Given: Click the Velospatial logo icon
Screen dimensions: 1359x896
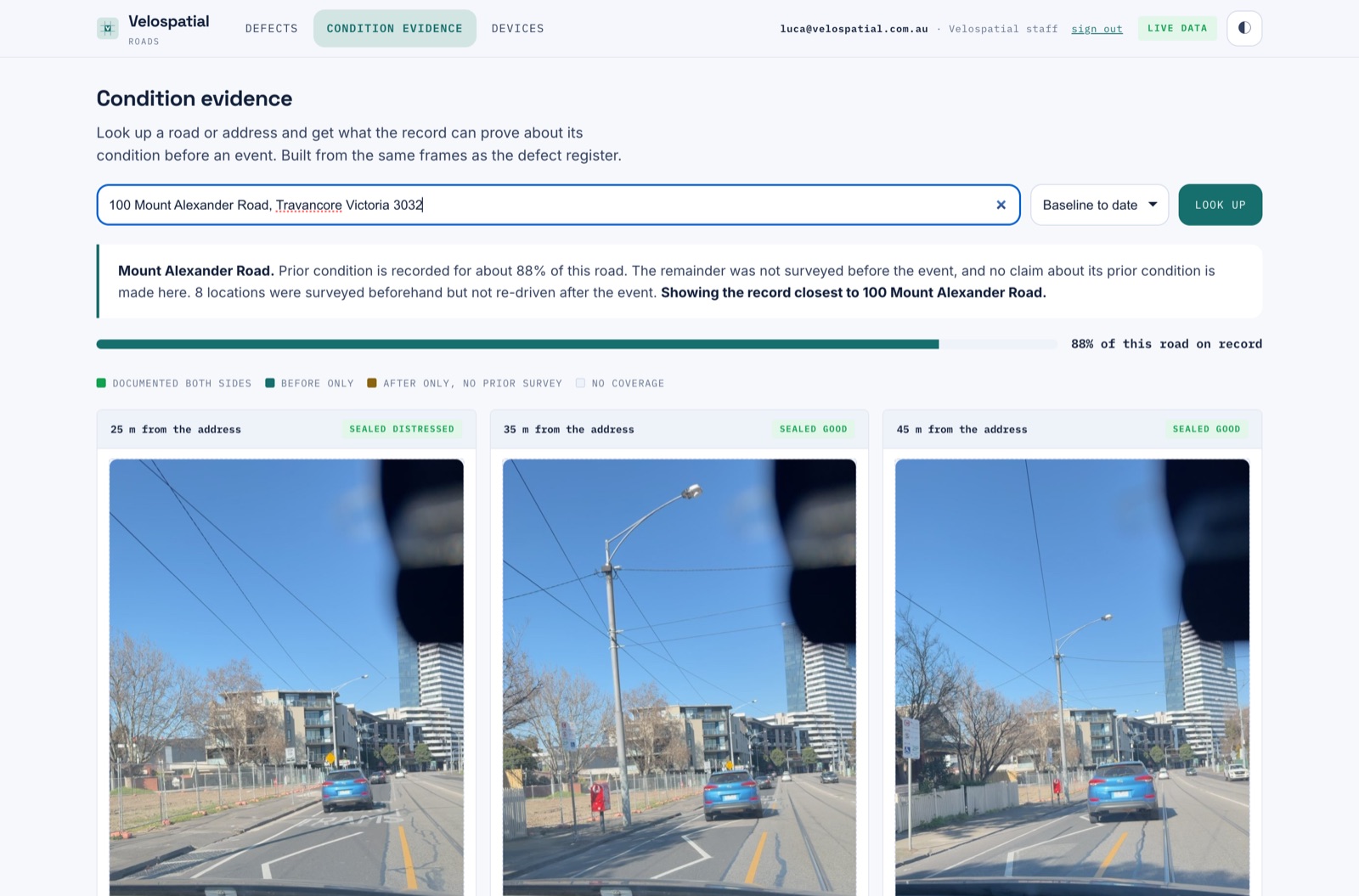Looking at the screenshot, I should 107,28.
